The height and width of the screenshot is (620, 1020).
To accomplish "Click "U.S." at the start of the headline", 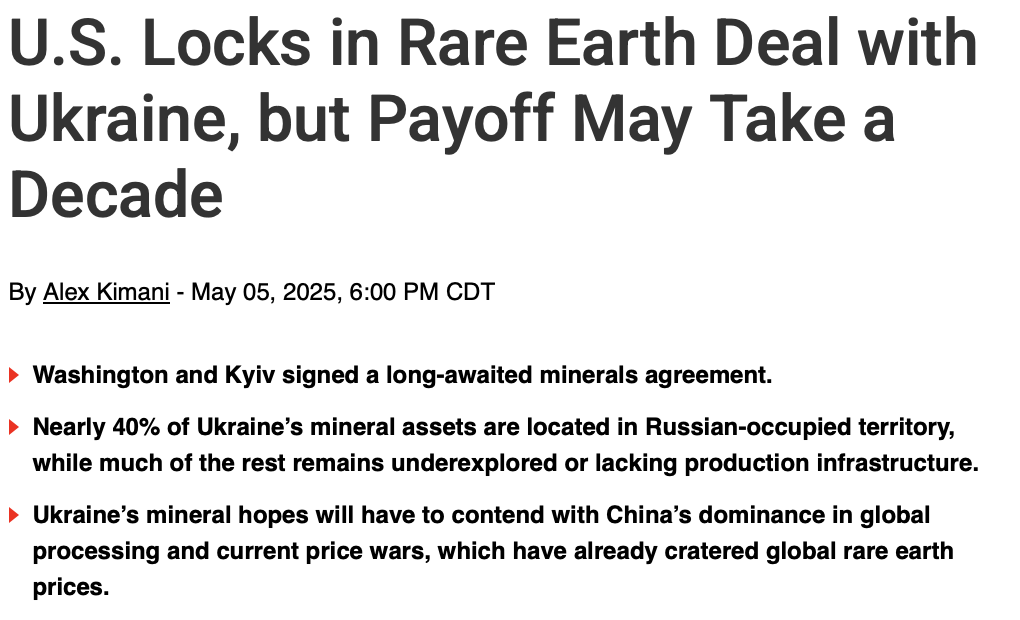I will point(66,42).
